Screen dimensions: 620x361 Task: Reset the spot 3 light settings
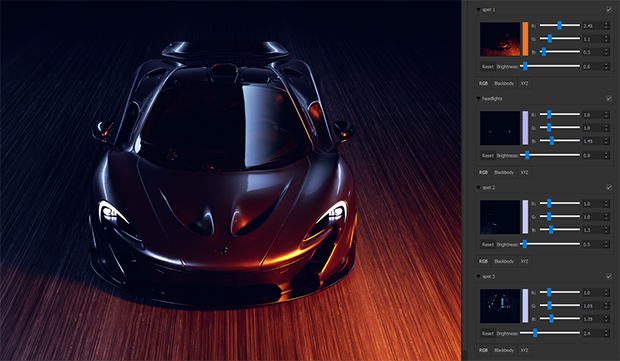pyautogui.click(x=487, y=333)
